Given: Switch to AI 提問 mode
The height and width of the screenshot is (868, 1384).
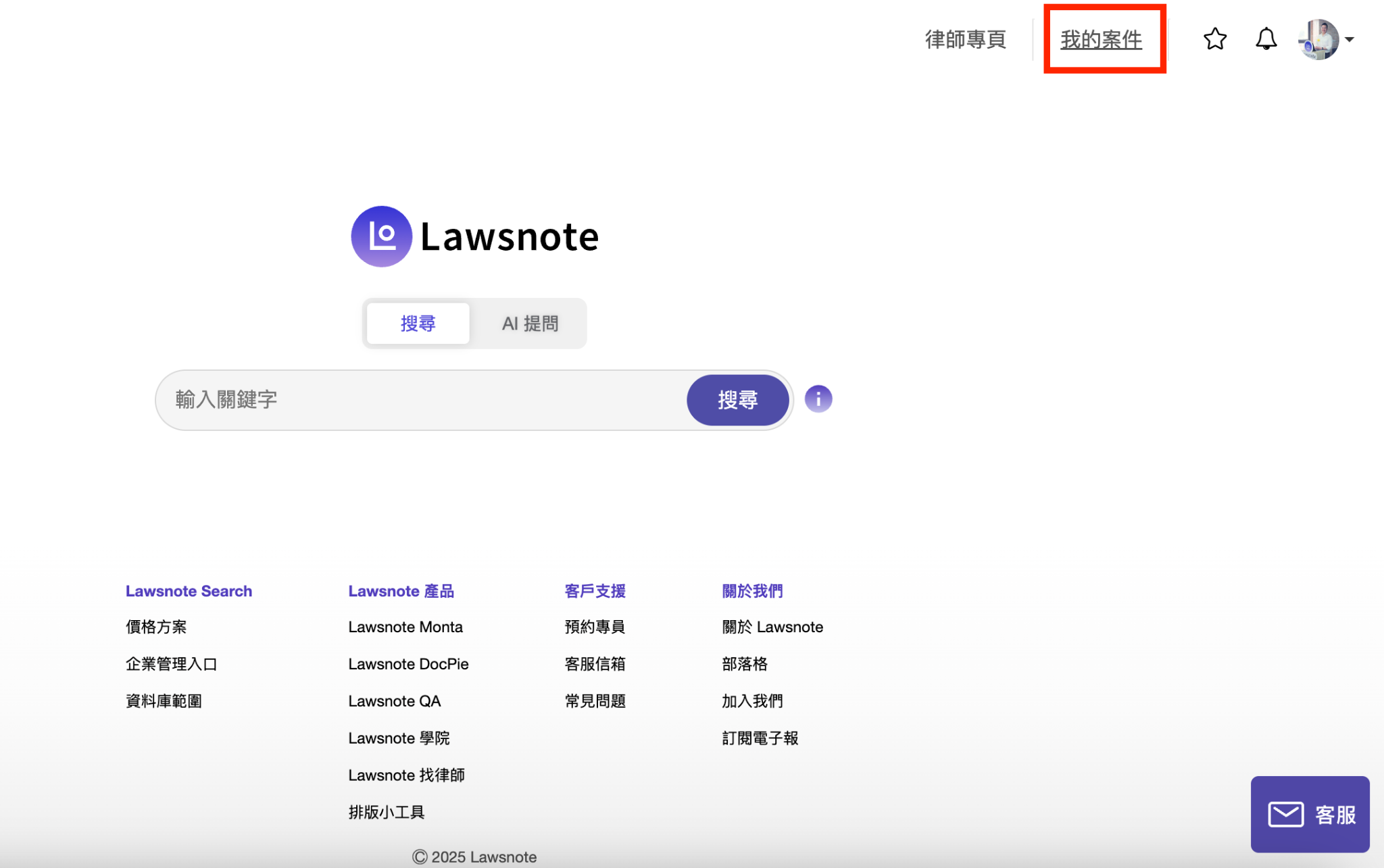Looking at the screenshot, I should tap(529, 323).
